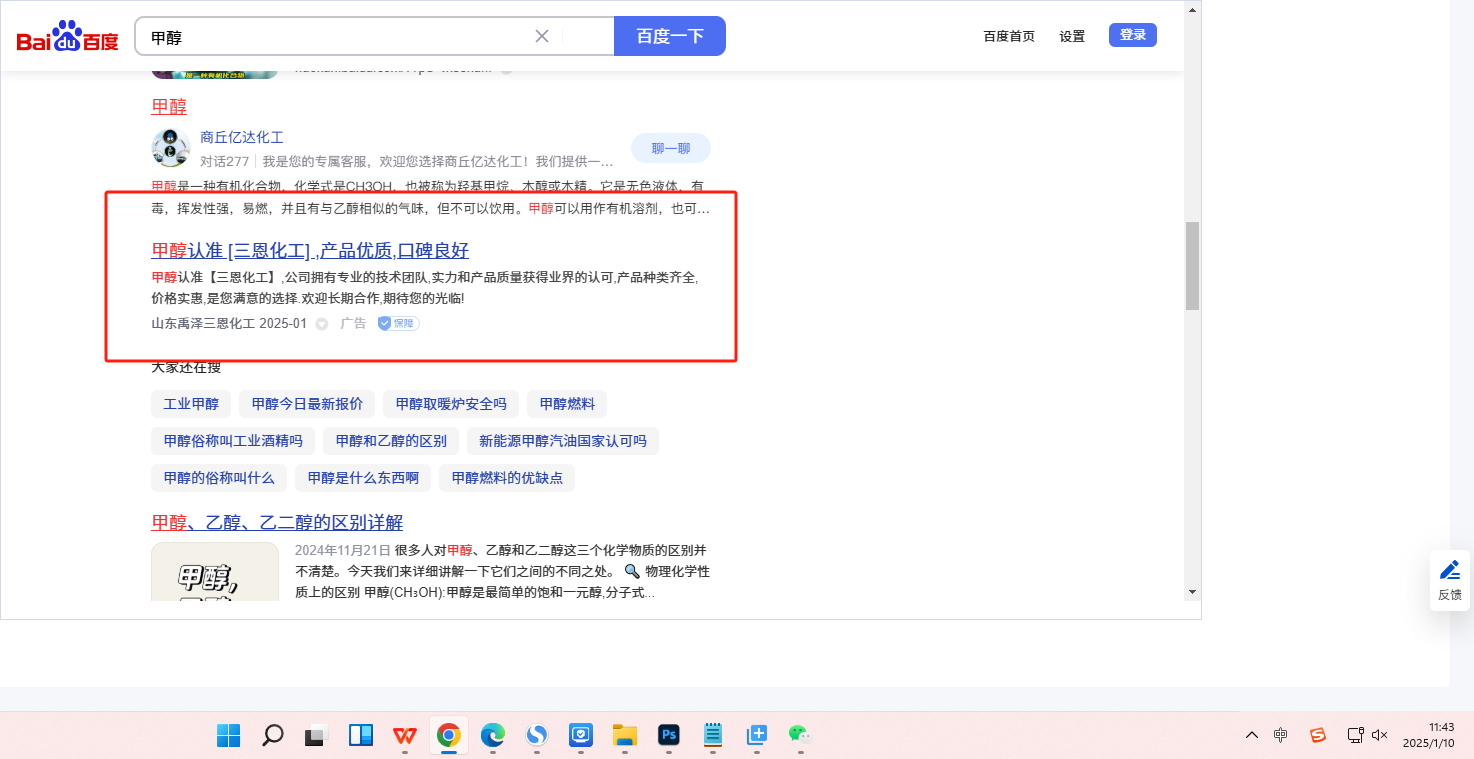Go to 百度首页 in the top bar
This screenshot has width=1474, height=759.
pos(1009,36)
